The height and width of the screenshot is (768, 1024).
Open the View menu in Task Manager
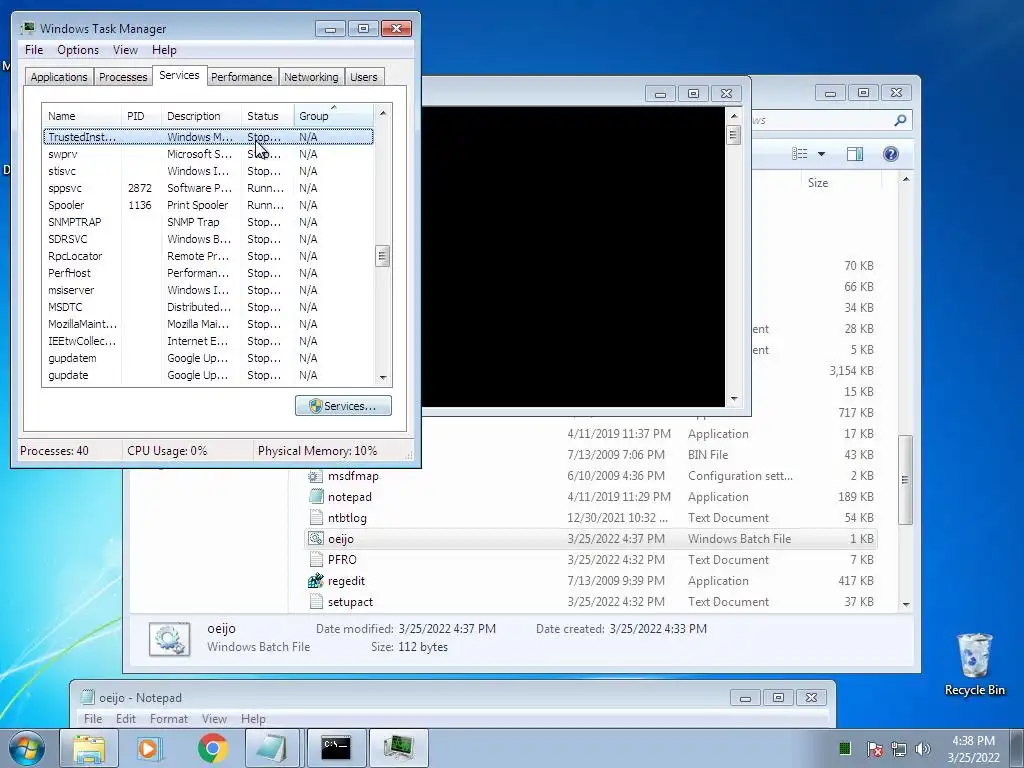[x=125, y=50]
